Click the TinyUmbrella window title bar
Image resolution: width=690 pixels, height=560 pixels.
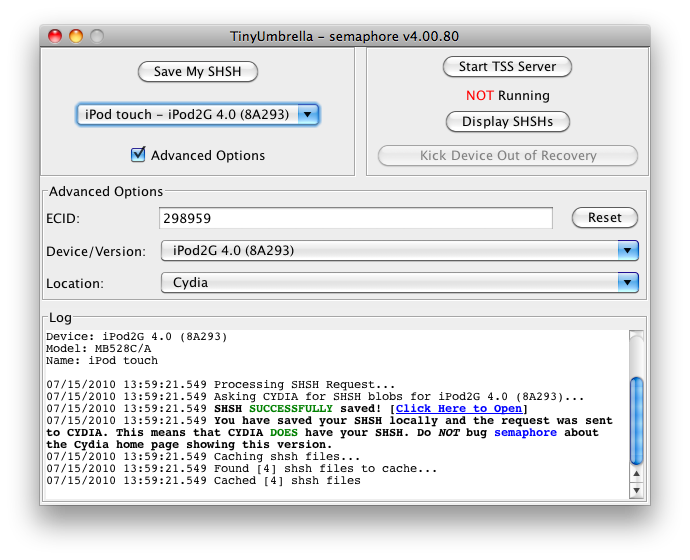point(345,36)
